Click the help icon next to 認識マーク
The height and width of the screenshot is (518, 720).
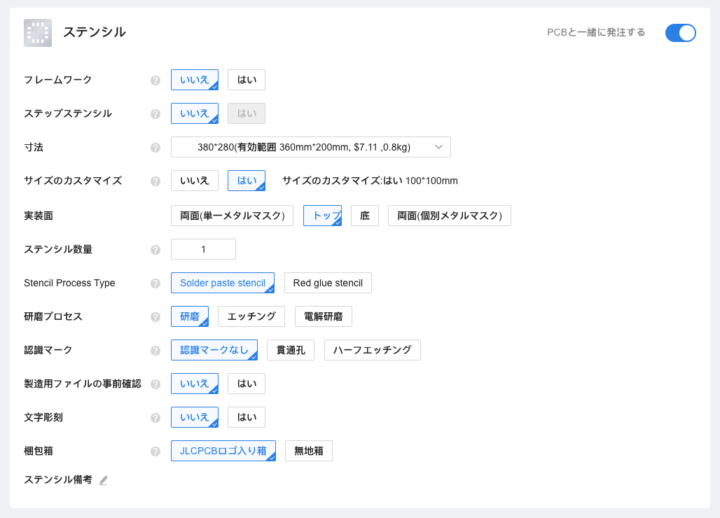(x=155, y=350)
